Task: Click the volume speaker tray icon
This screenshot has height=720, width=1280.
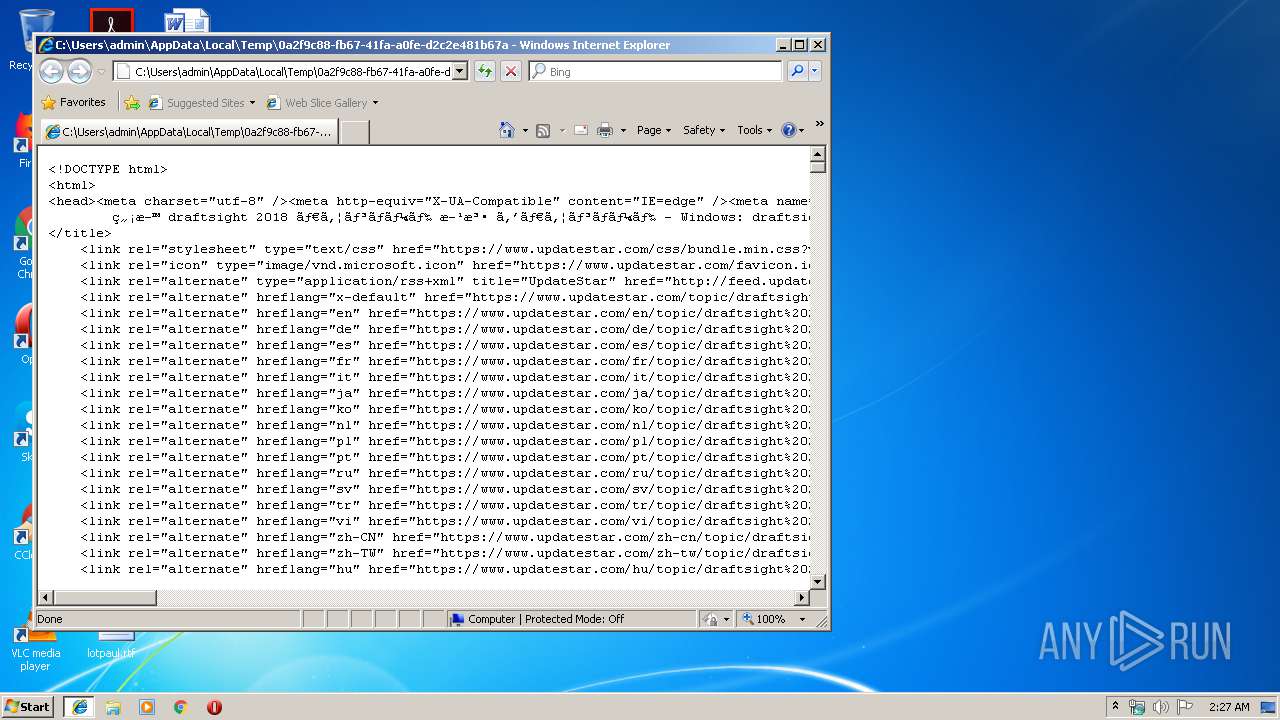Action: click(1161, 707)
